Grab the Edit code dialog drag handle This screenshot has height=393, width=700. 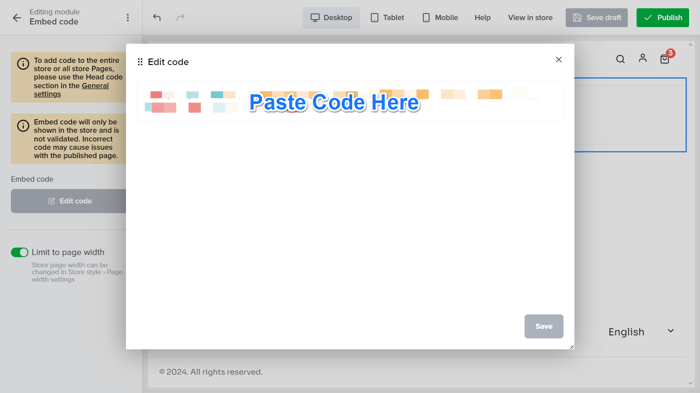point(140,62)
